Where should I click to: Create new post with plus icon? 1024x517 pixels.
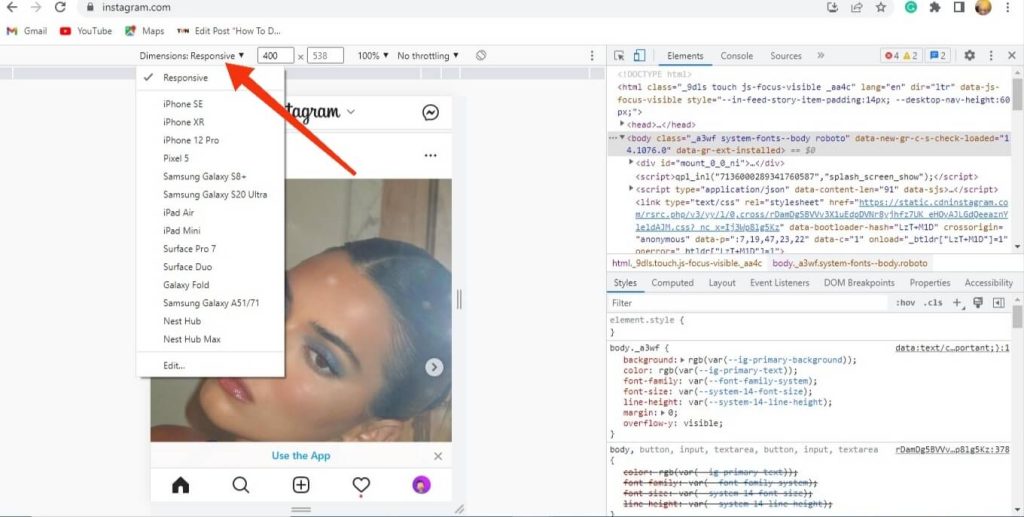coord(300,485)
